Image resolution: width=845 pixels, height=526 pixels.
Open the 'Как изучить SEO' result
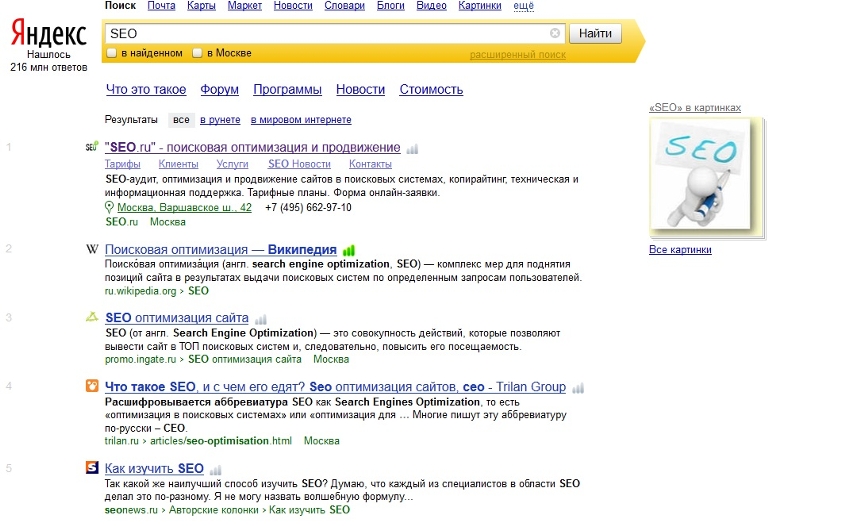(x=154, y=468)
